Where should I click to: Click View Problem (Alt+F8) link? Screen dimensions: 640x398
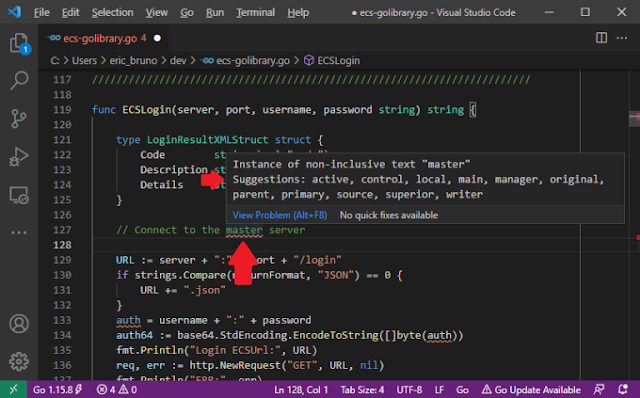tap(280, 215)
